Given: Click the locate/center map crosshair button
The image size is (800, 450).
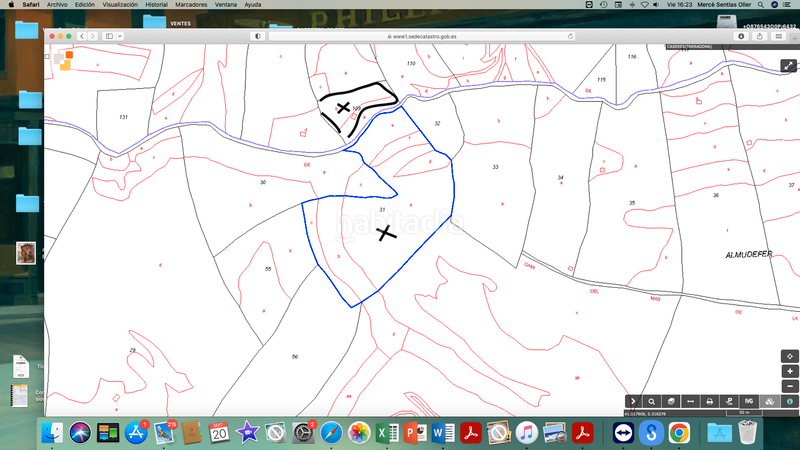Looking at the screenshot, I should tap(790, 356).
